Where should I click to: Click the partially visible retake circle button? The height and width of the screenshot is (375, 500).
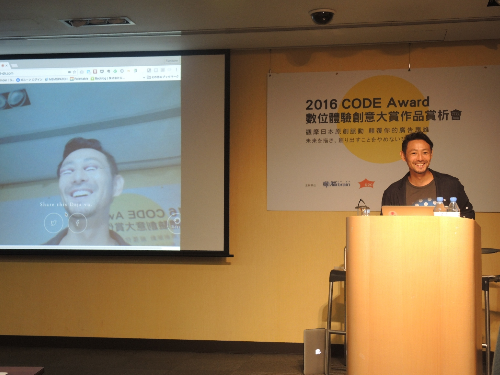click(175, 223)
